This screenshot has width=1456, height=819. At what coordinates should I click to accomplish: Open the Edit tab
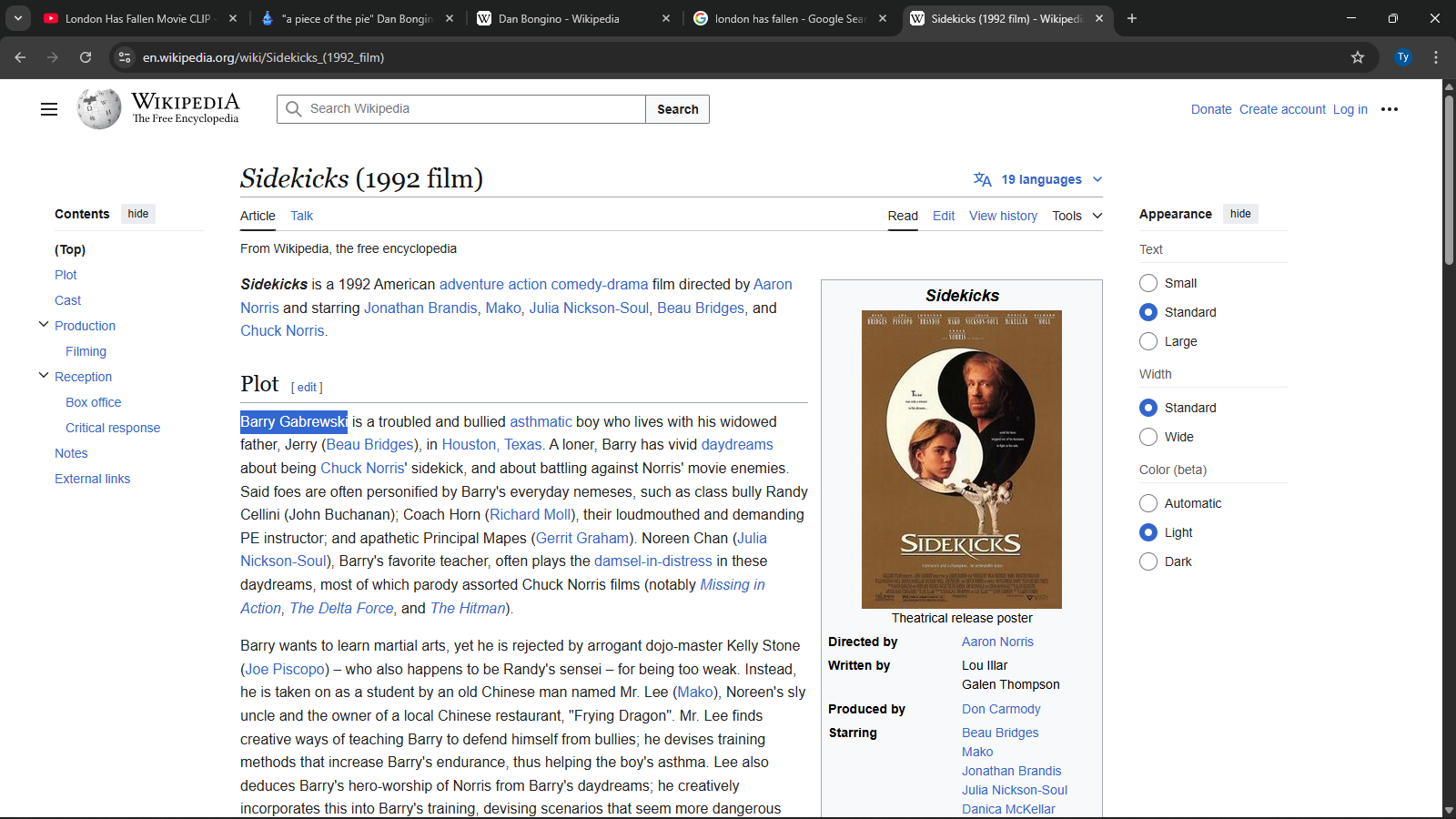(944, 216)
